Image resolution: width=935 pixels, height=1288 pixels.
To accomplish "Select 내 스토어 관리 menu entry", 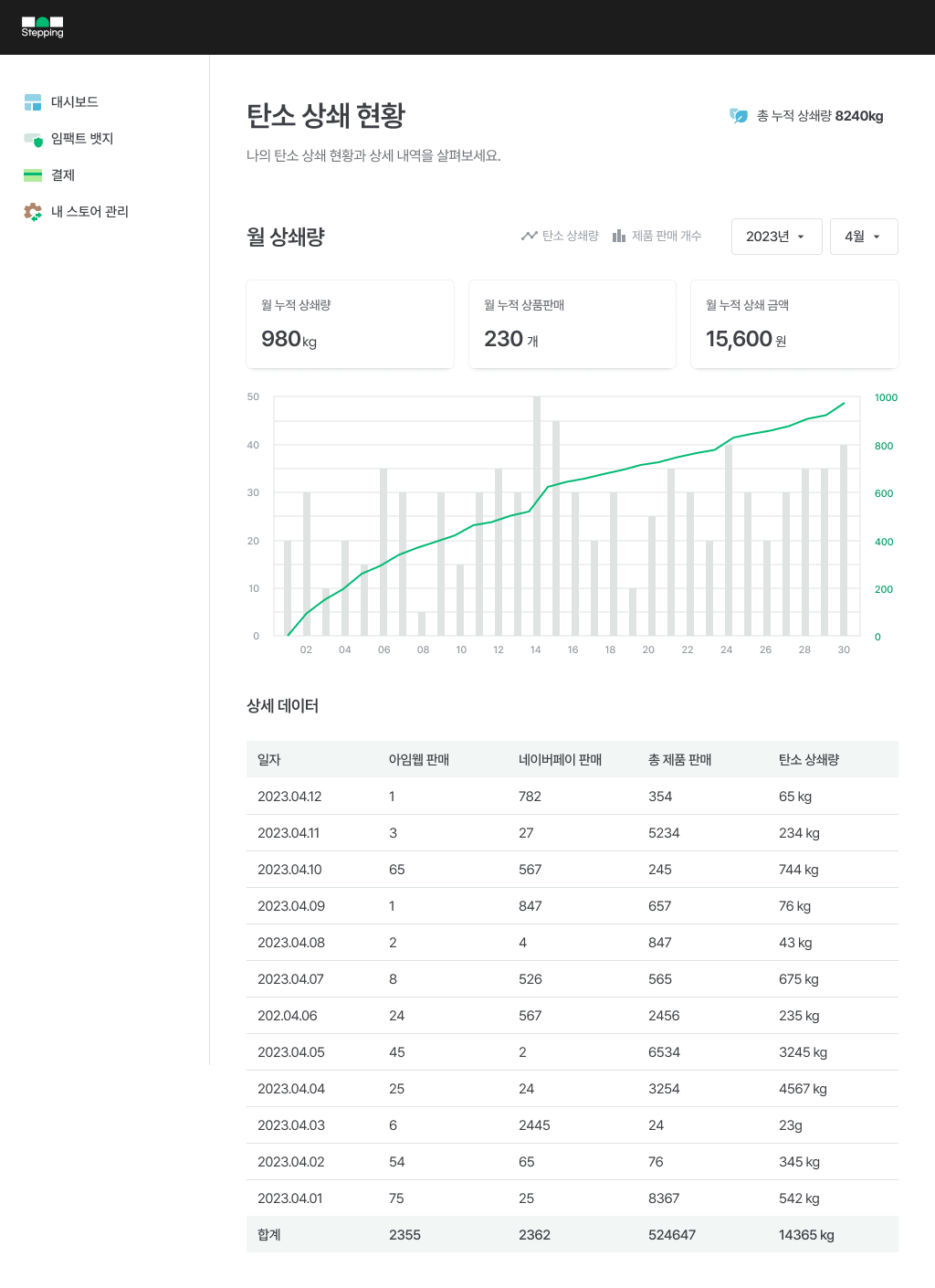I will click(x=89, y=212).
